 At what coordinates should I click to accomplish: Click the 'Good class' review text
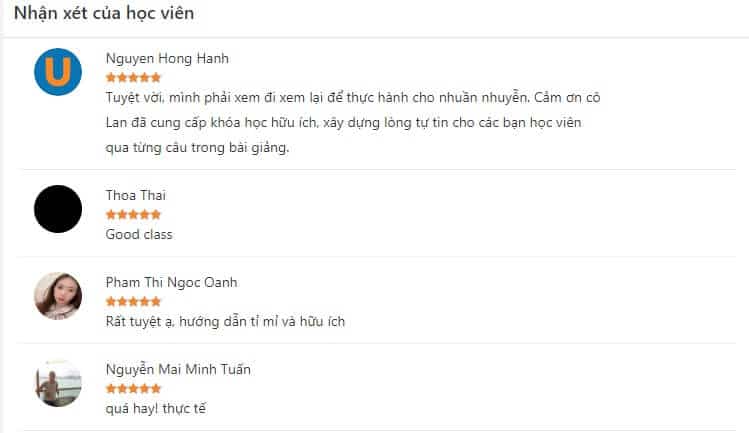(x=139, y=234)
